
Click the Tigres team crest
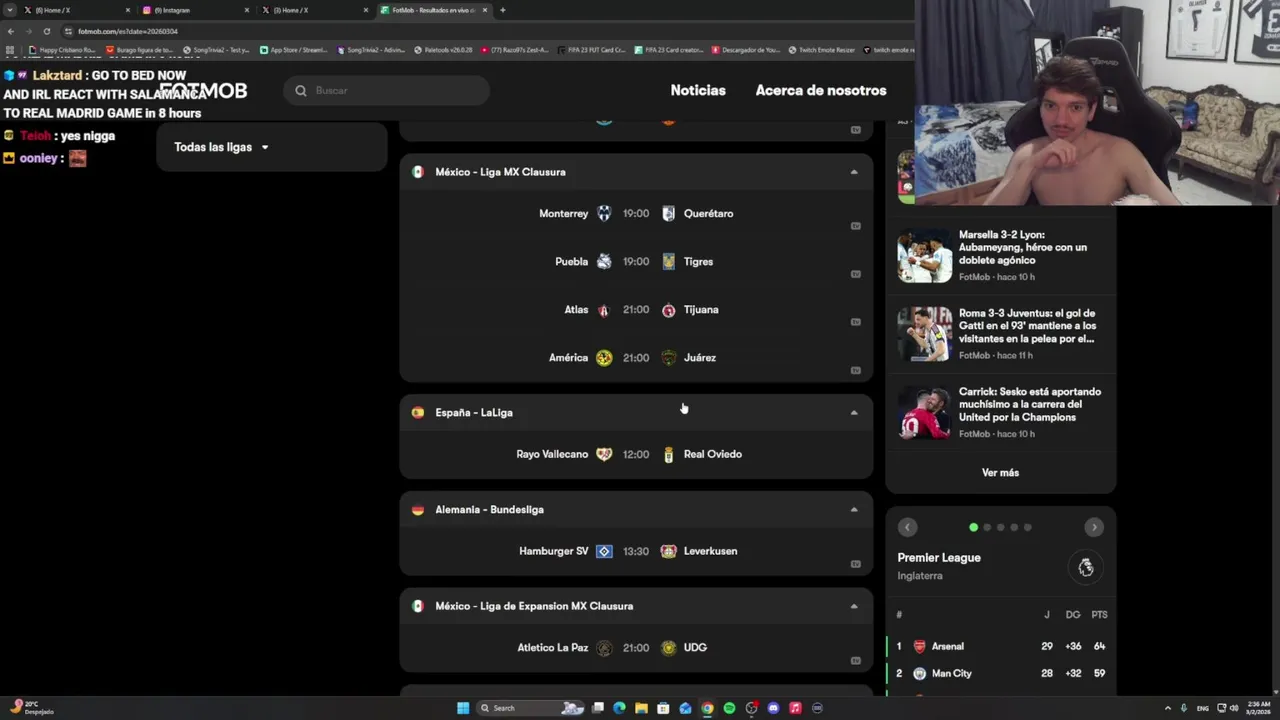(x=668, y=261)
